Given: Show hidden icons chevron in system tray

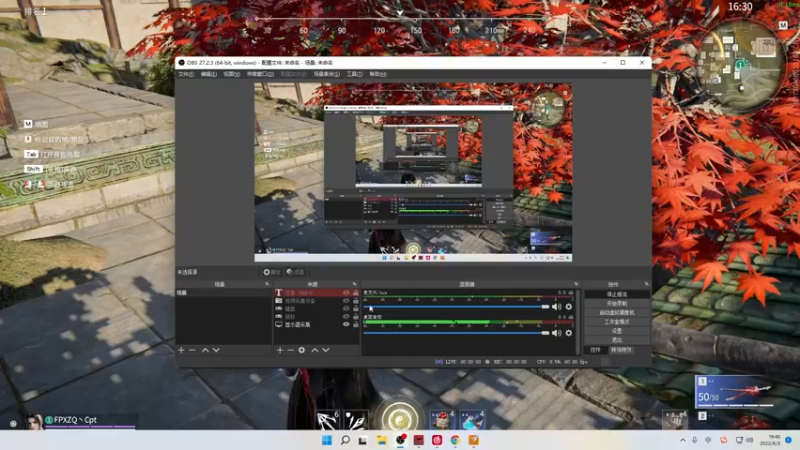Looking at the screenshot, I should point(683,440).
